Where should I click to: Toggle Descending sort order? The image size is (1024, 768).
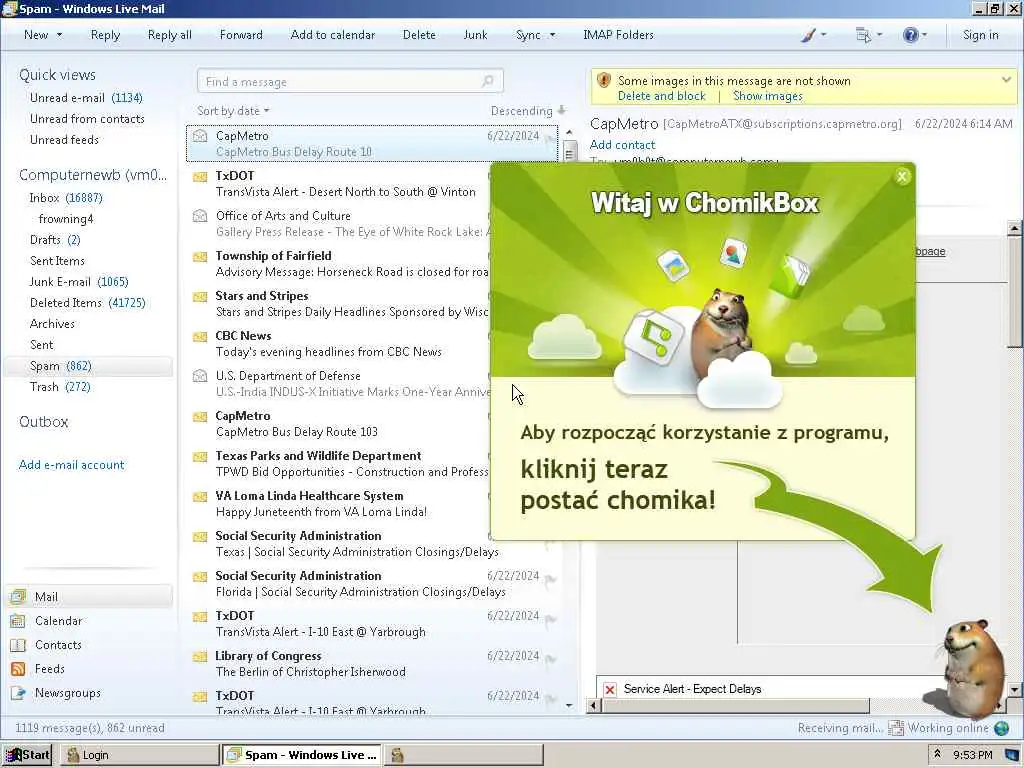528,111
